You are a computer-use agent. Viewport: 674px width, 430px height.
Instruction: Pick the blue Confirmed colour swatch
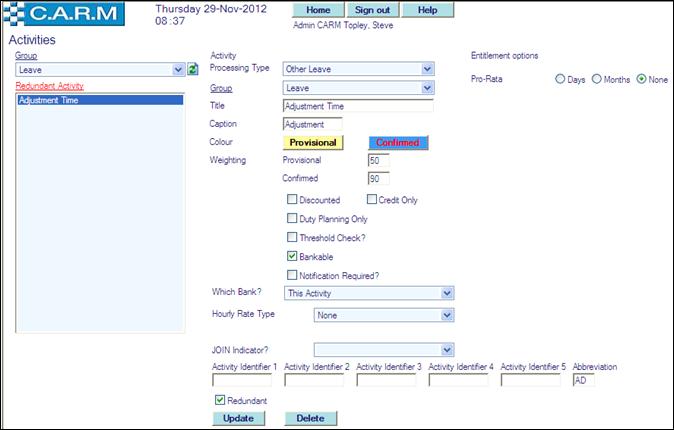pyautogui.click(x=398, y=143)
